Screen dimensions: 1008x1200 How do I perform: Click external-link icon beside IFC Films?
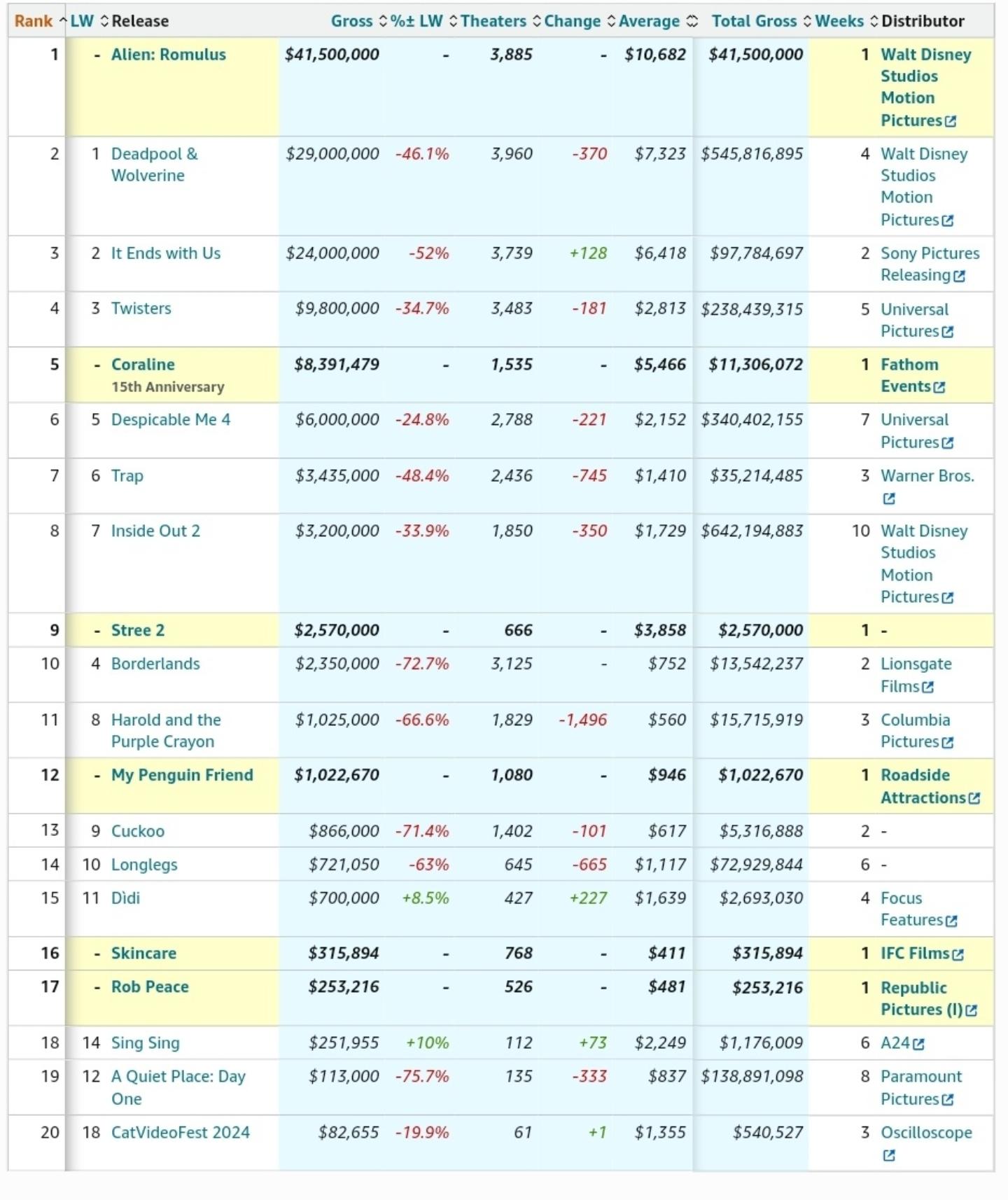coord(958,955)
